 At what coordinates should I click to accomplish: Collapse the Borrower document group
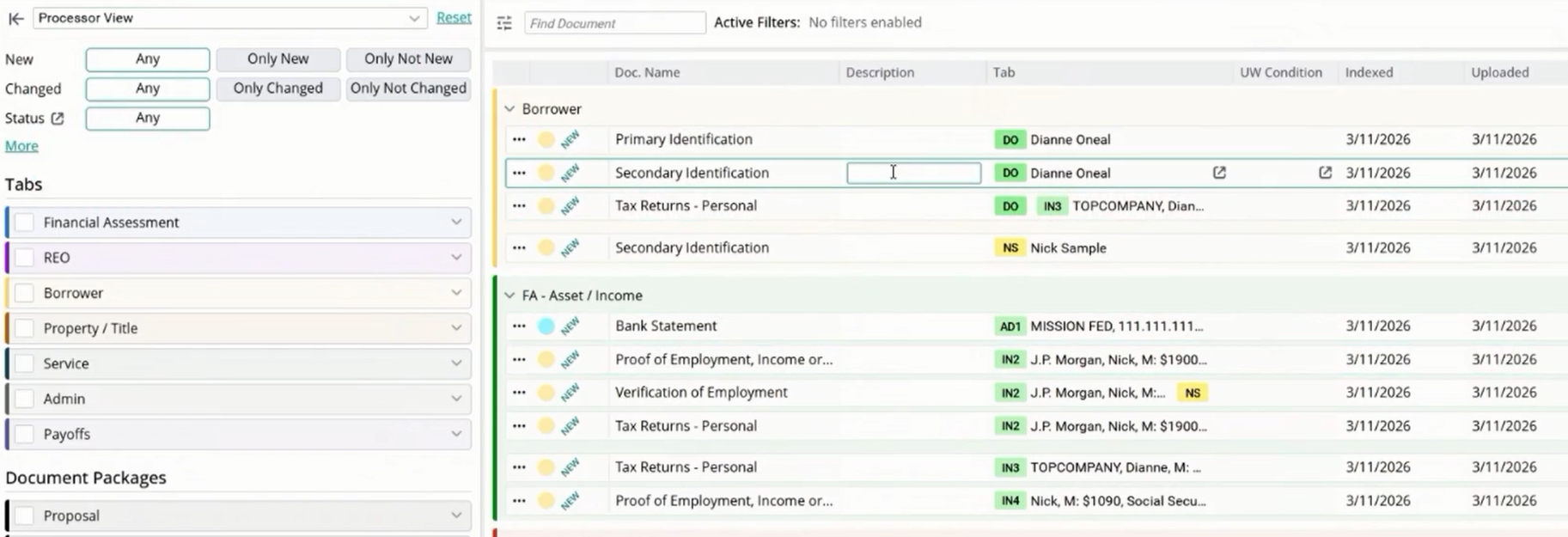tap(509, 109)
